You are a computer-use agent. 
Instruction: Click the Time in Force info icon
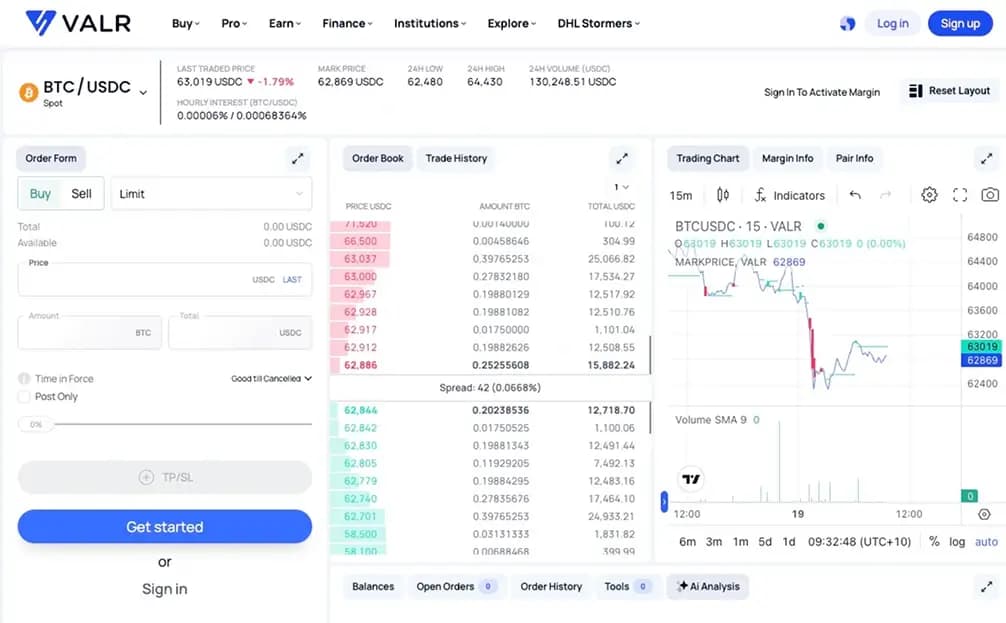coord(24,379)
